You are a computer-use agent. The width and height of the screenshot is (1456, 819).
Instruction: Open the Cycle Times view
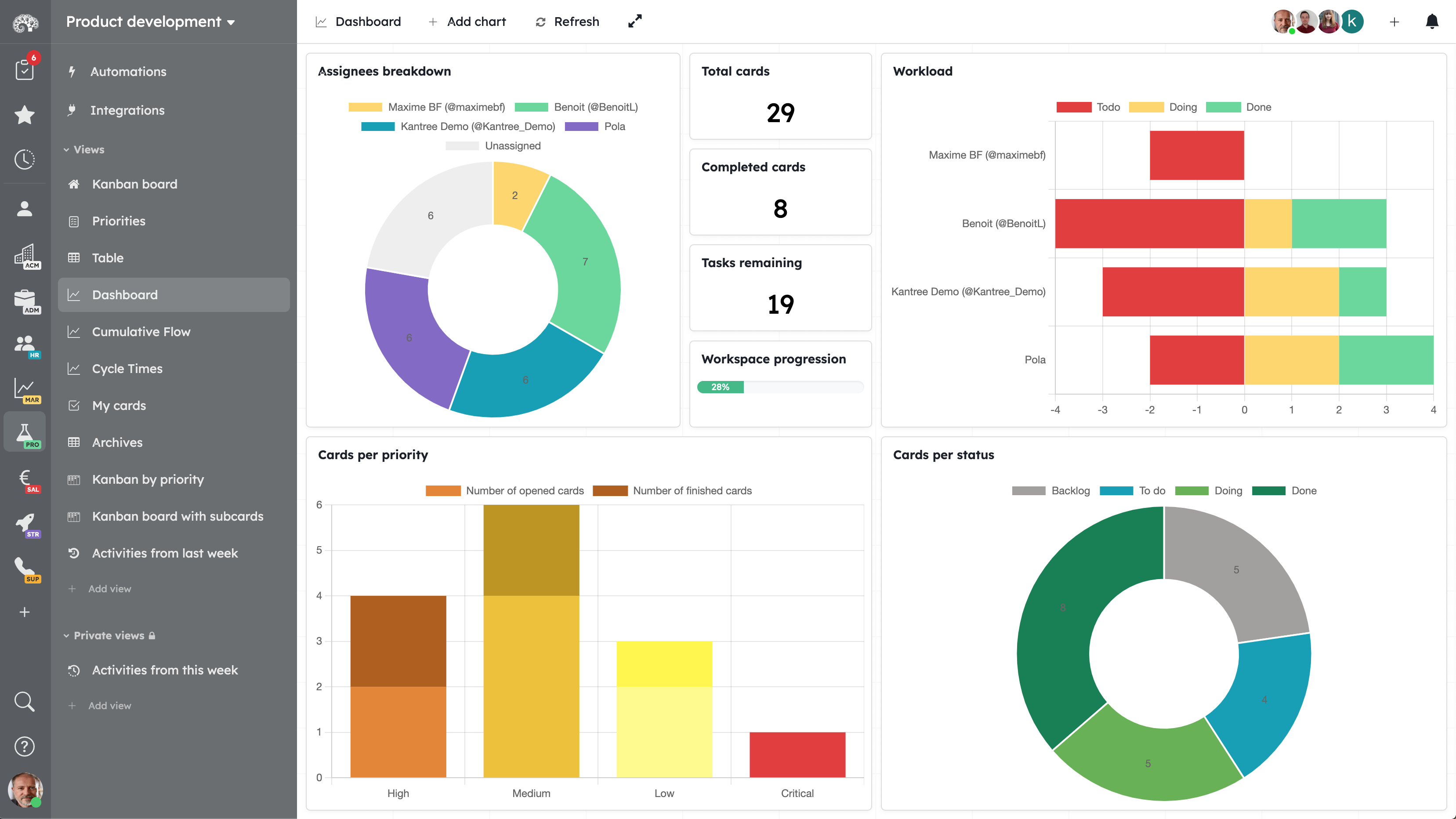click(127, 369)
